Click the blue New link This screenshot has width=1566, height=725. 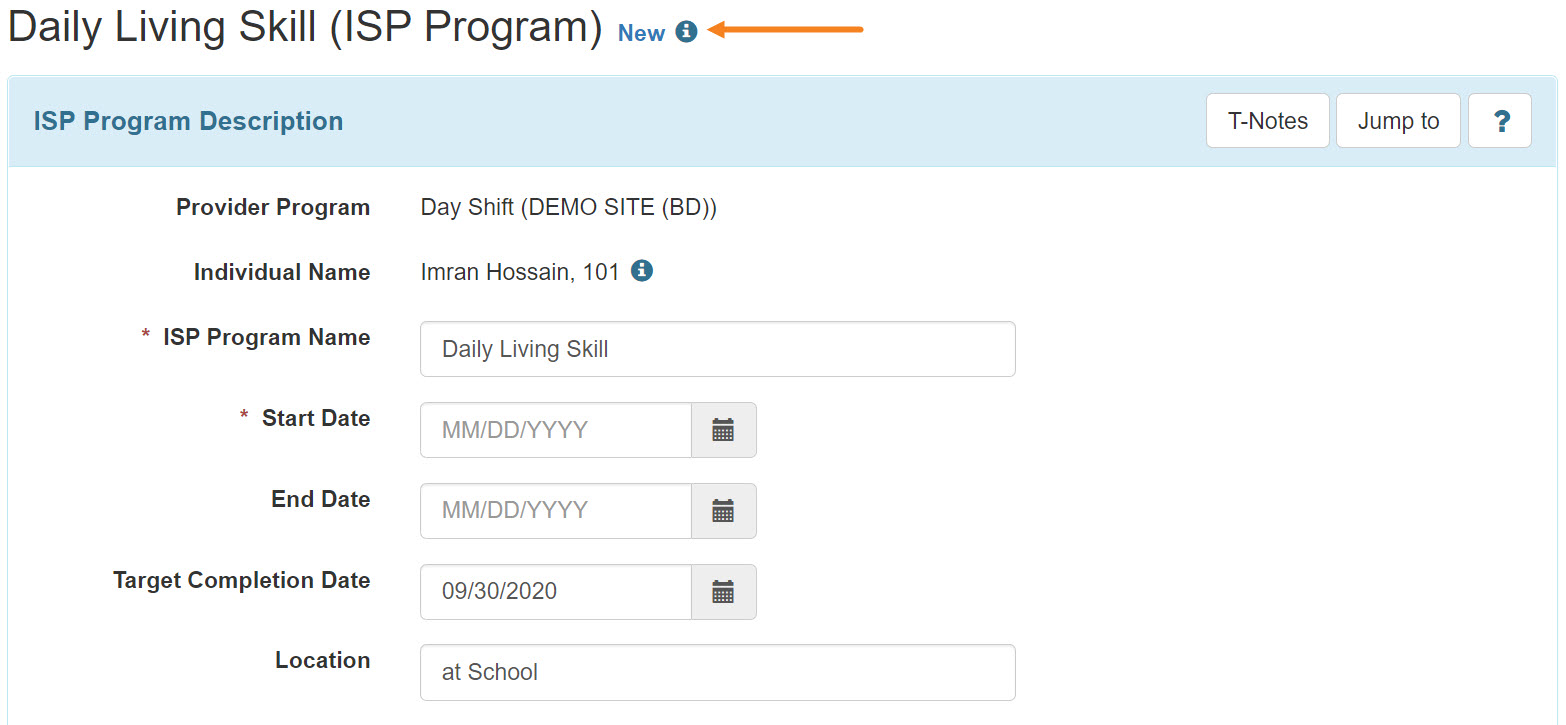[641, 32]
